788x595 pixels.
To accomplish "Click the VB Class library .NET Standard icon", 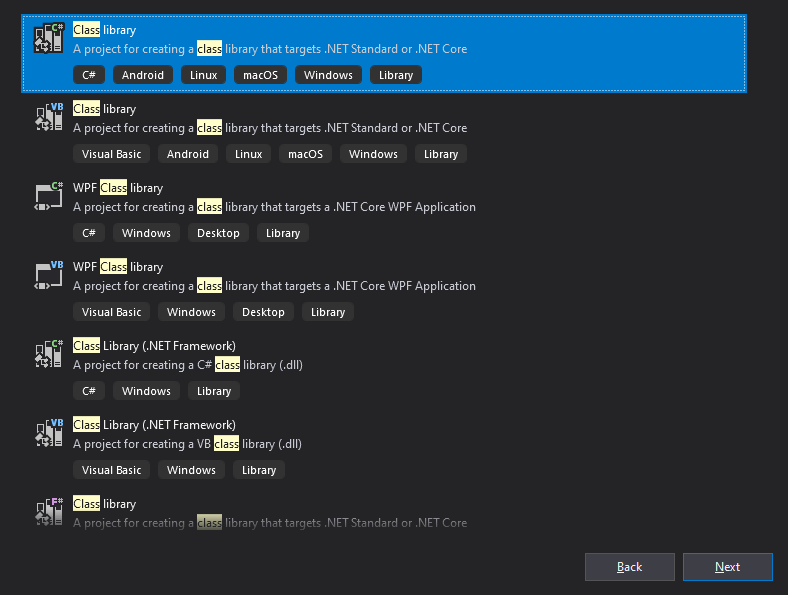I will coord(49,117).
